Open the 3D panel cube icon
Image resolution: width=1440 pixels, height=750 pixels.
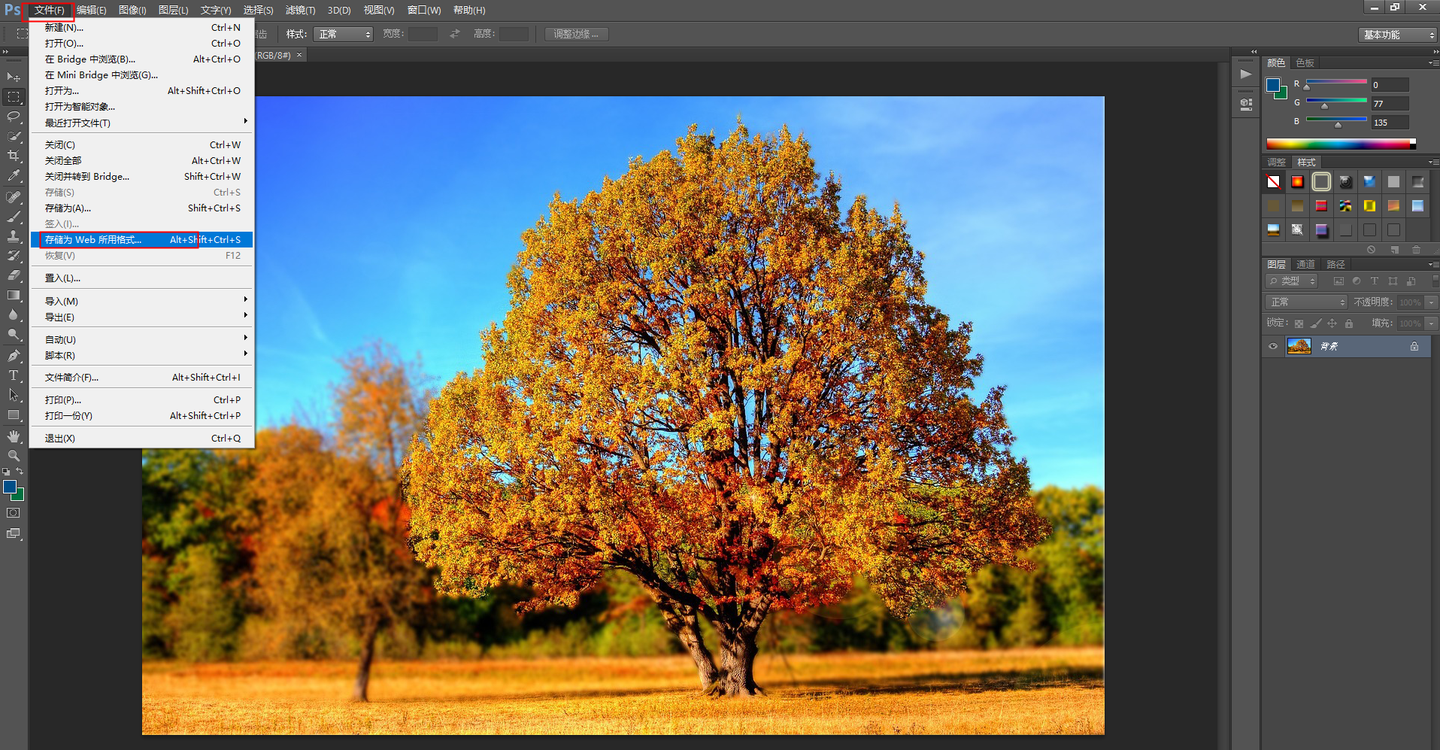(1245, 103)
